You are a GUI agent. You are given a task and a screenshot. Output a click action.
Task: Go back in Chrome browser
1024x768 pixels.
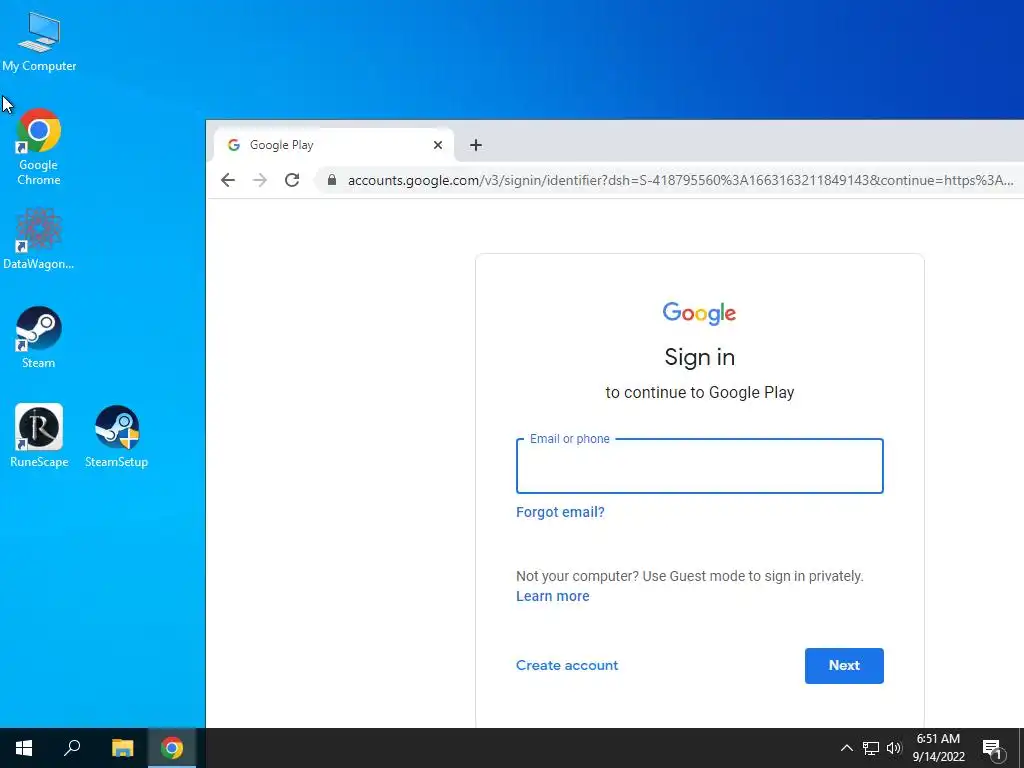click(x=228, y=180)
